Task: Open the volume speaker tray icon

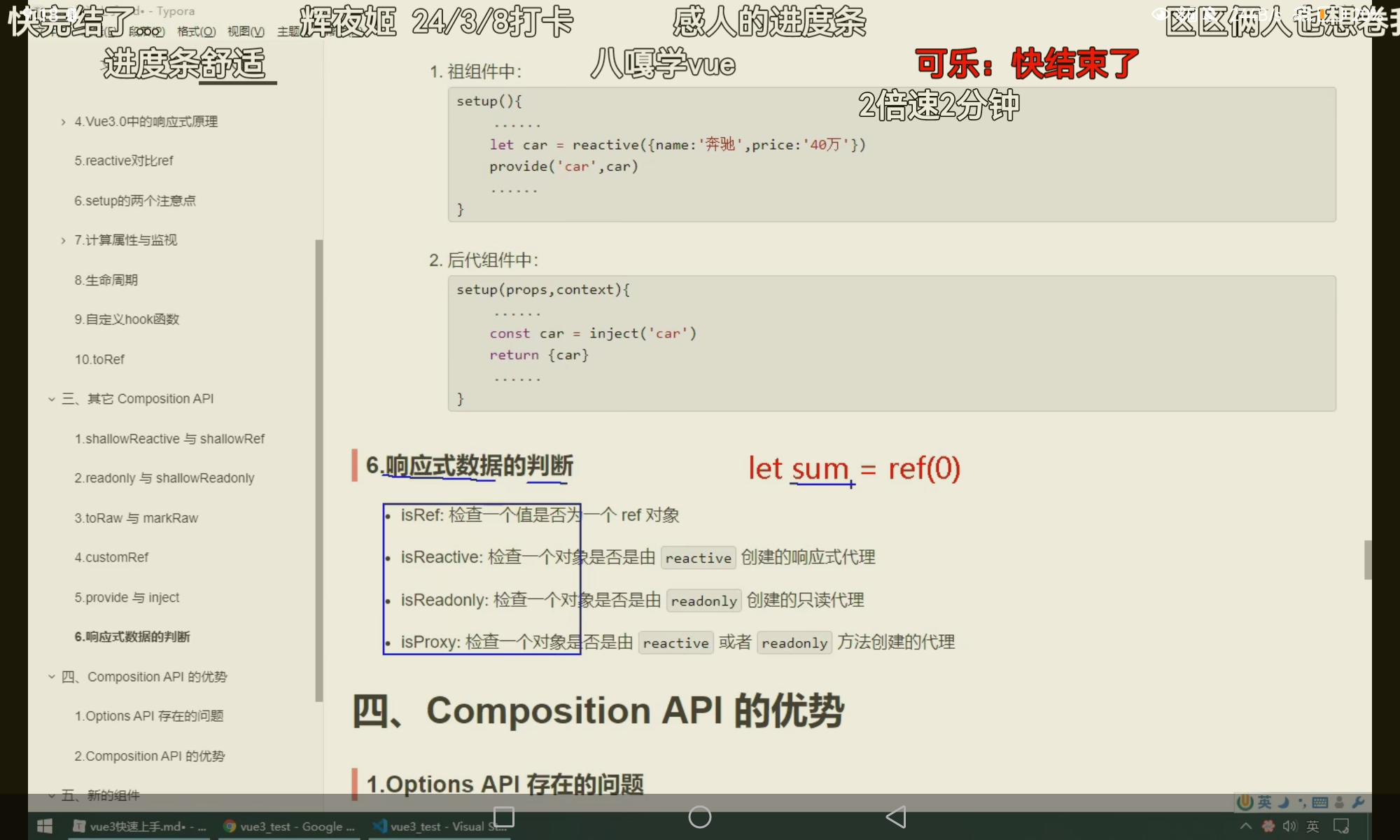Action: point(1289,827)
